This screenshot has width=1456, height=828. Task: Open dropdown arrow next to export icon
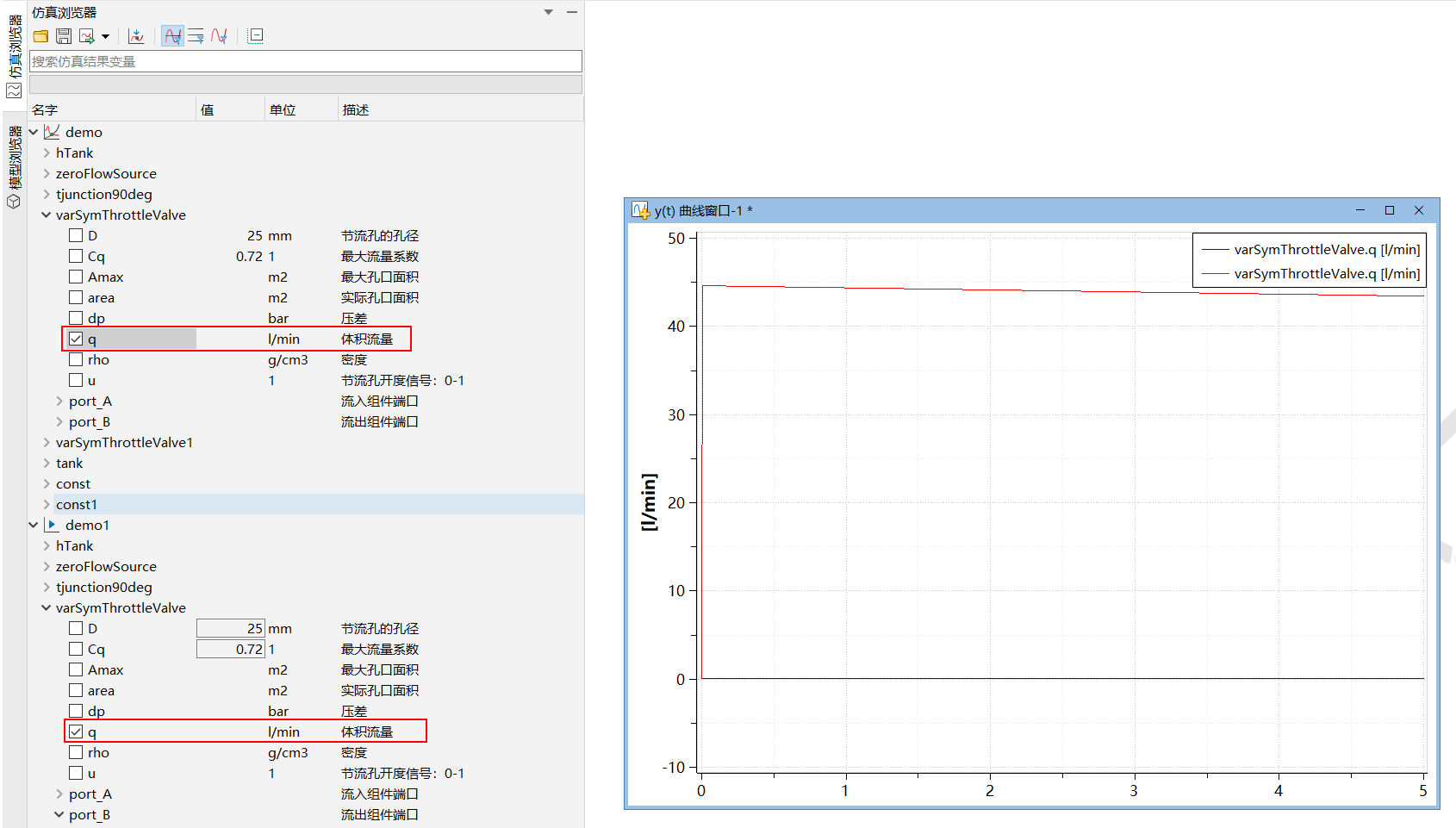(x=105, y=36)
